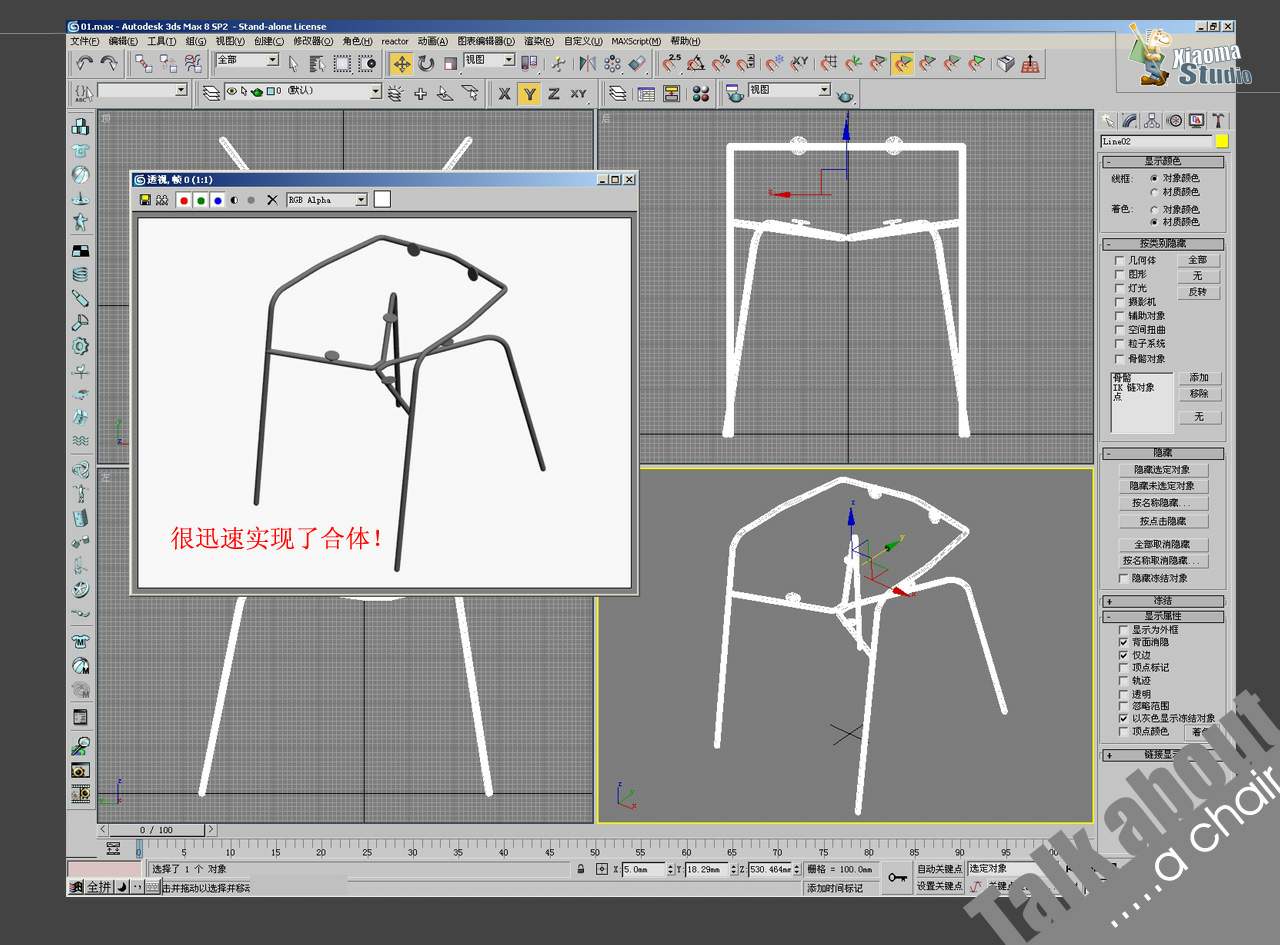Viewport: 1280px width, 945px height.
Task: Open the 渲染(R) menu
Action: (538, 41)
